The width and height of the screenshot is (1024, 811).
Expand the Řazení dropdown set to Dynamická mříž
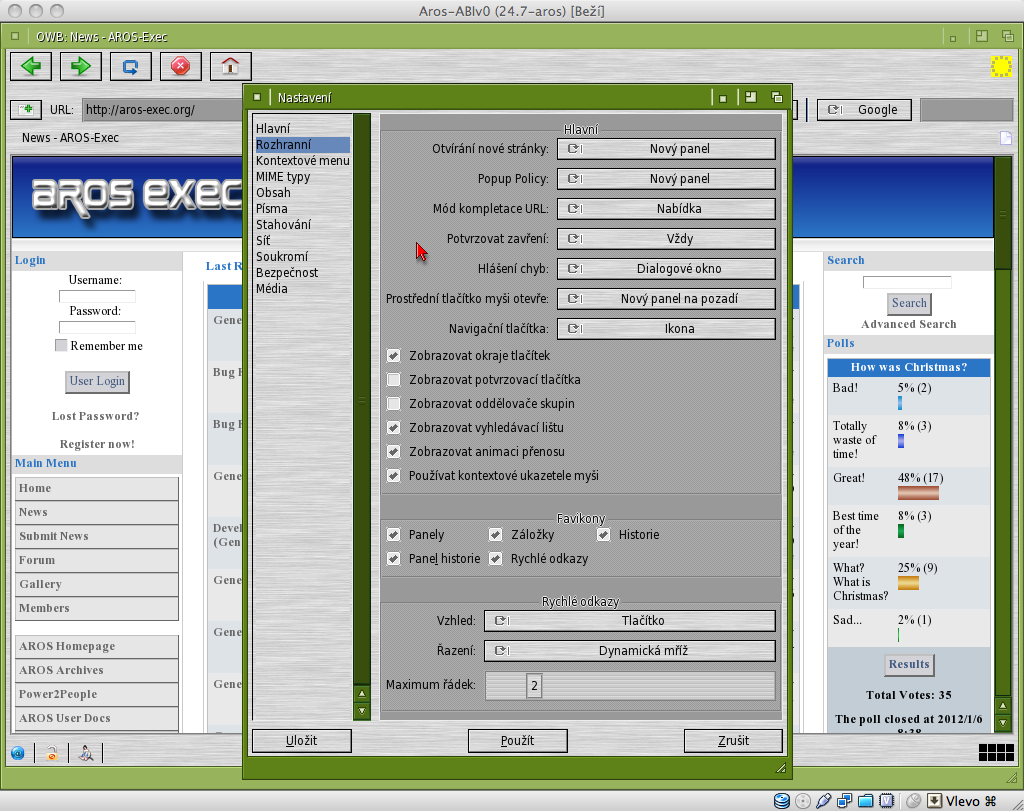(630, 651)
